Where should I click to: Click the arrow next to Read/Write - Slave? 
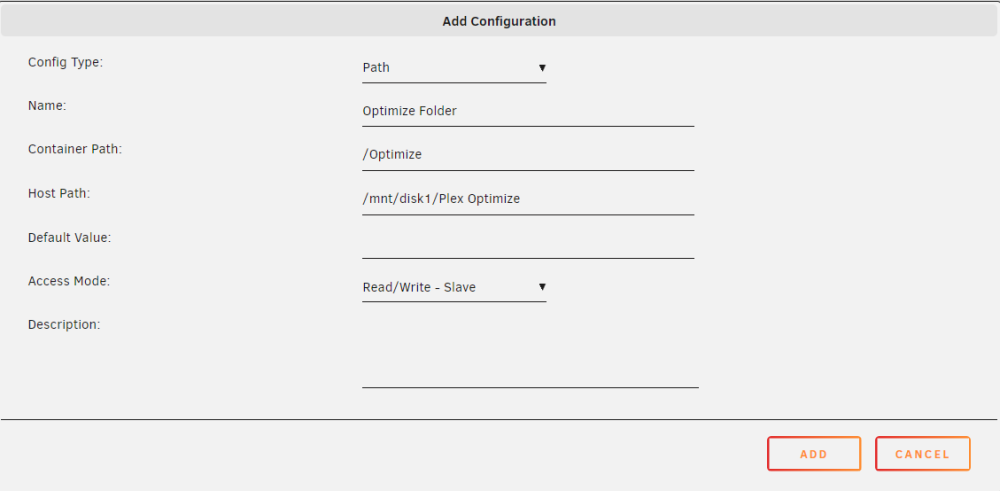pyautogui.click(x=541, y=287)
